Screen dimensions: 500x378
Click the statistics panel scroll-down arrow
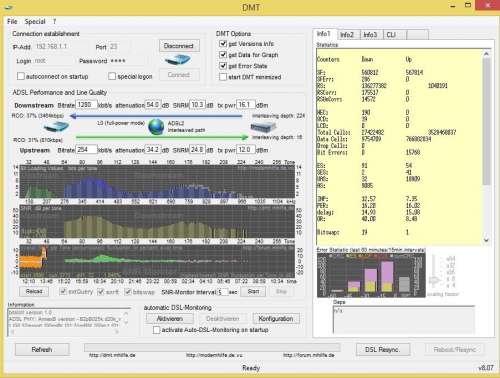(x=486, y=240)
